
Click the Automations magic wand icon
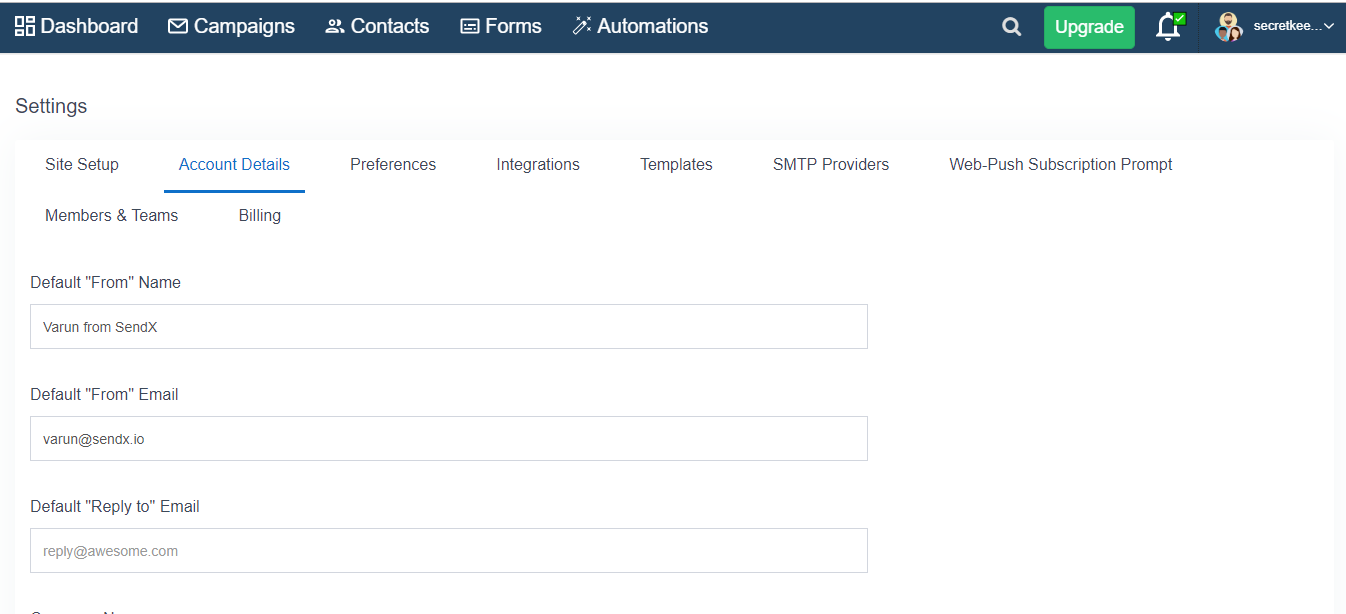pos(582,27)
